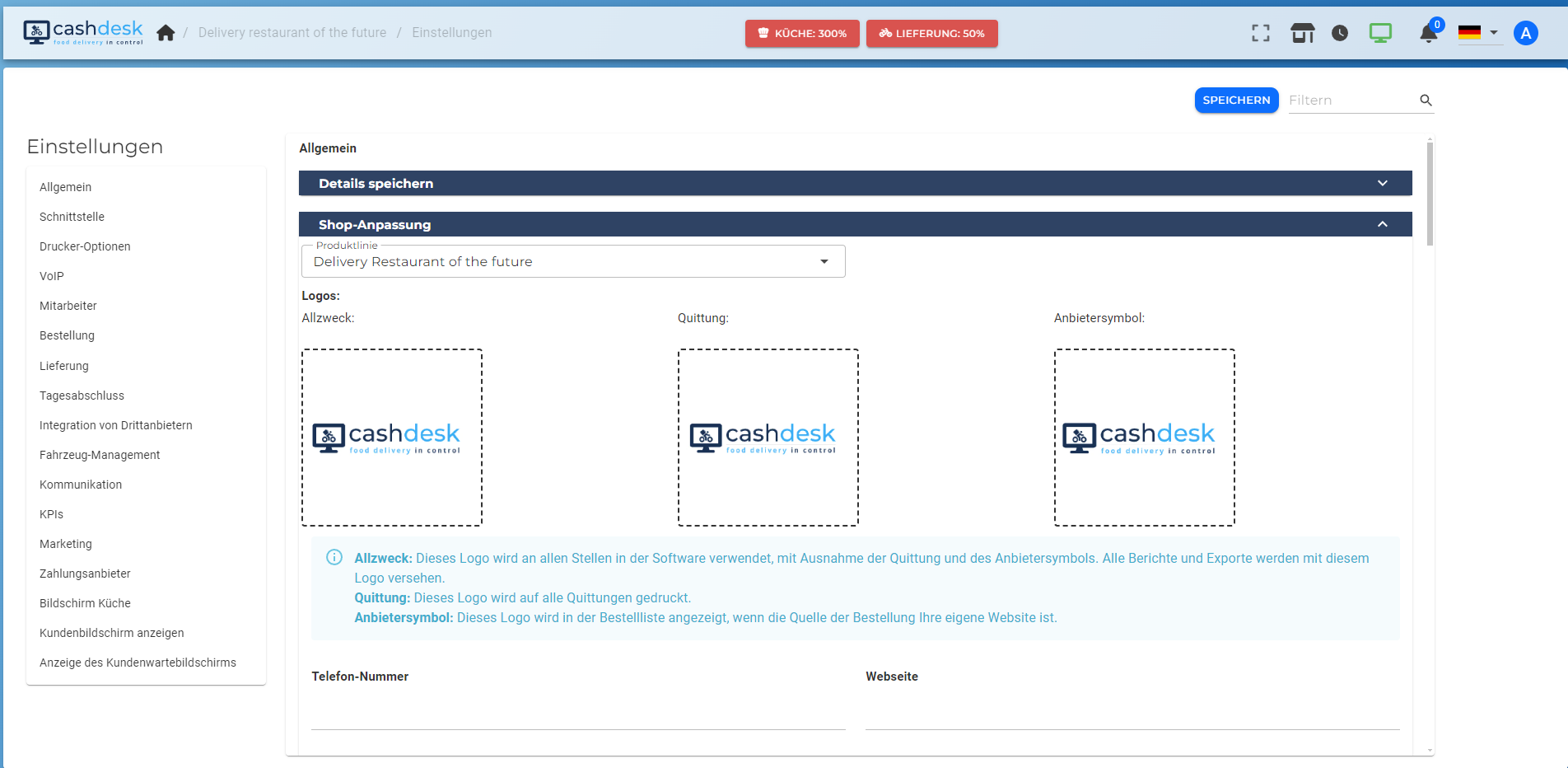
Task: Click the Anbietersymbol logo upload box
Action: click(1145, 438)
